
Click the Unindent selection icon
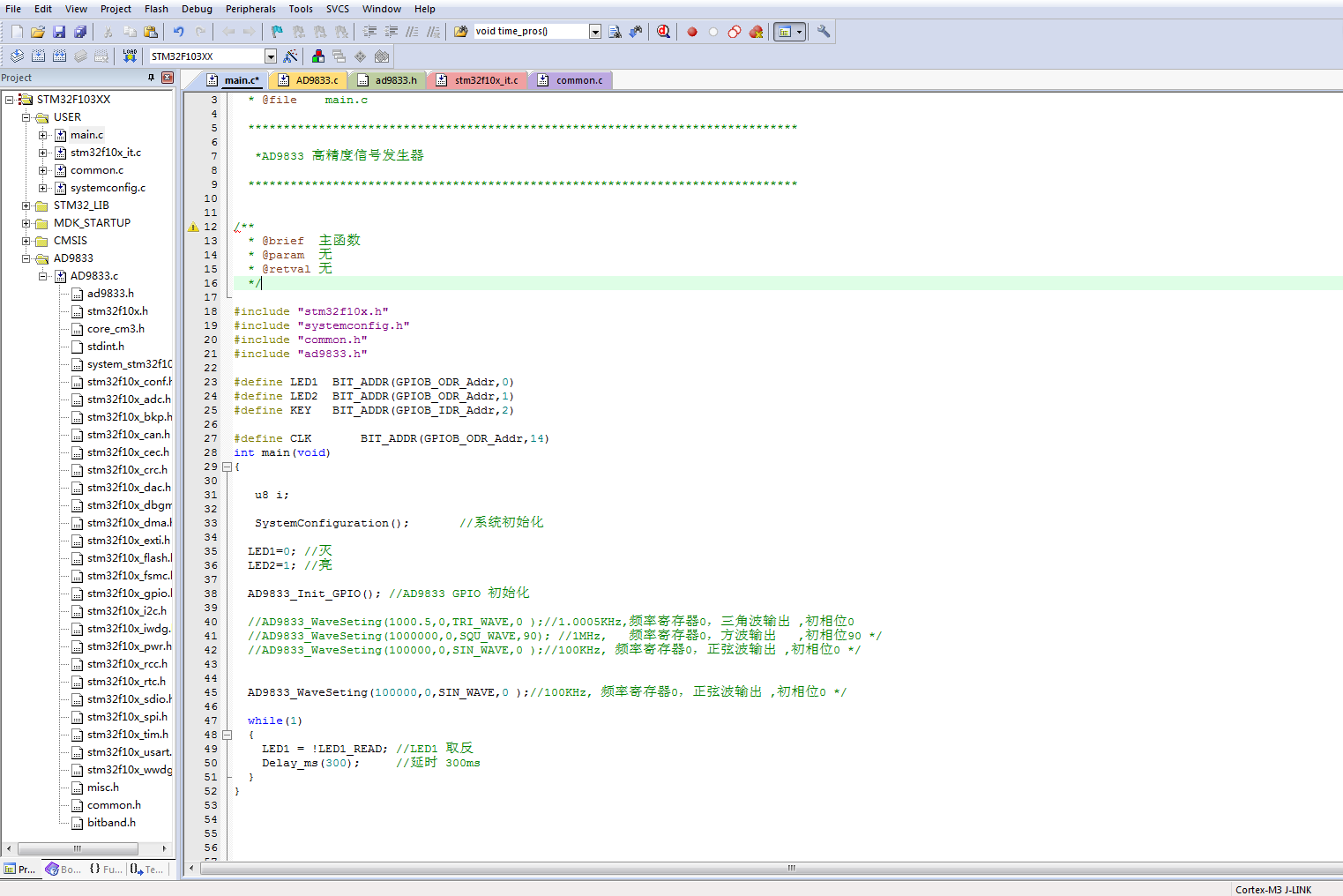pos(392,32)
